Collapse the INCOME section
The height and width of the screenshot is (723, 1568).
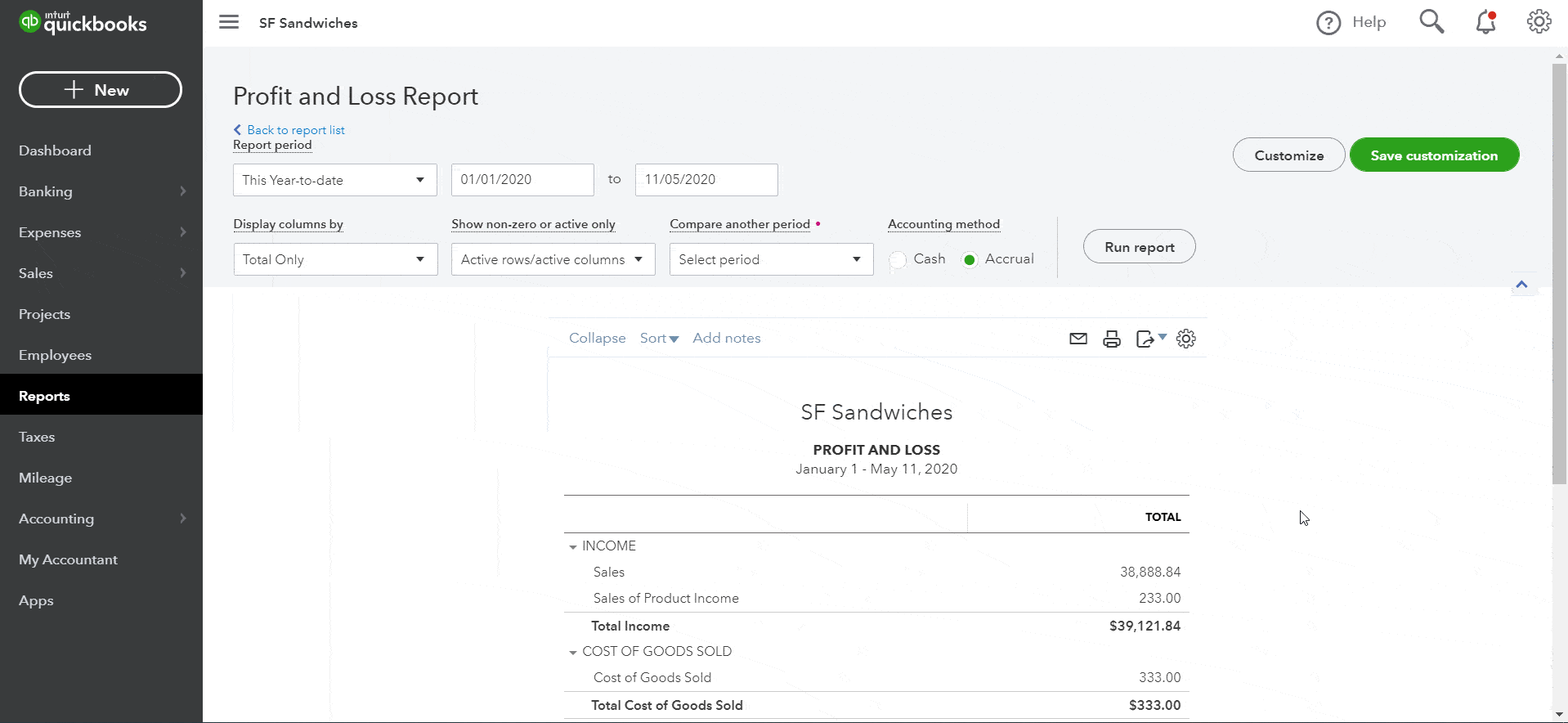(x=573, y=547)
